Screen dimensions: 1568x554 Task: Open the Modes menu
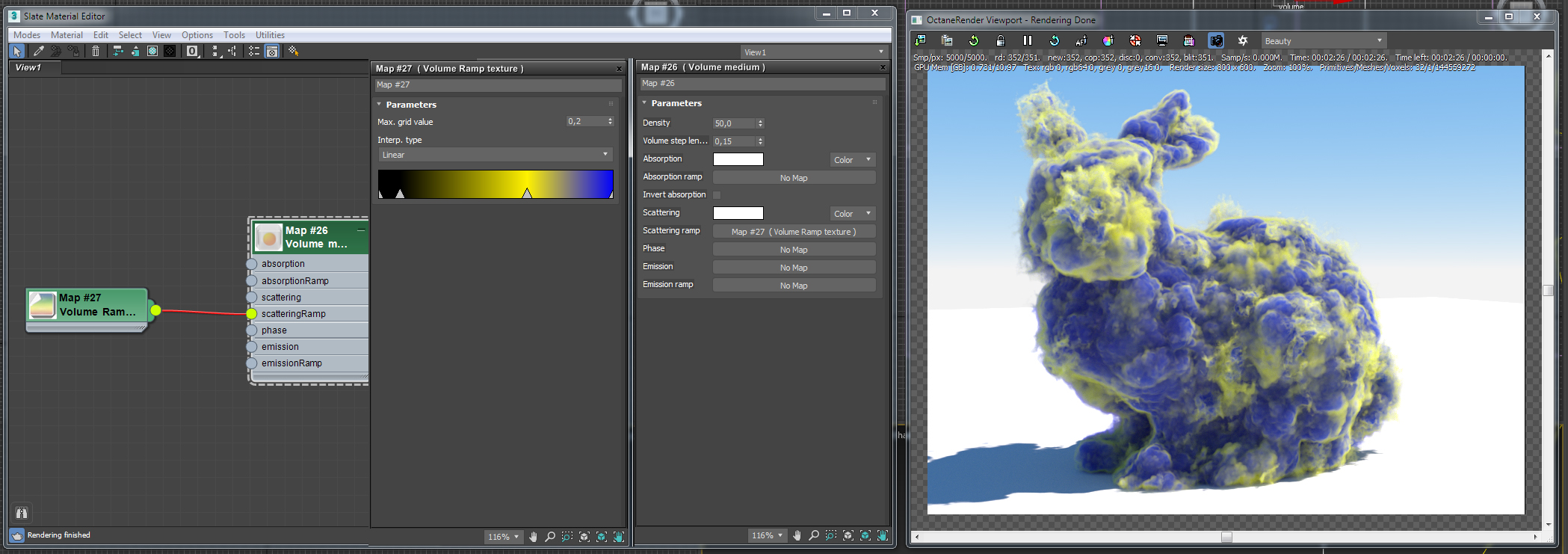27,35
